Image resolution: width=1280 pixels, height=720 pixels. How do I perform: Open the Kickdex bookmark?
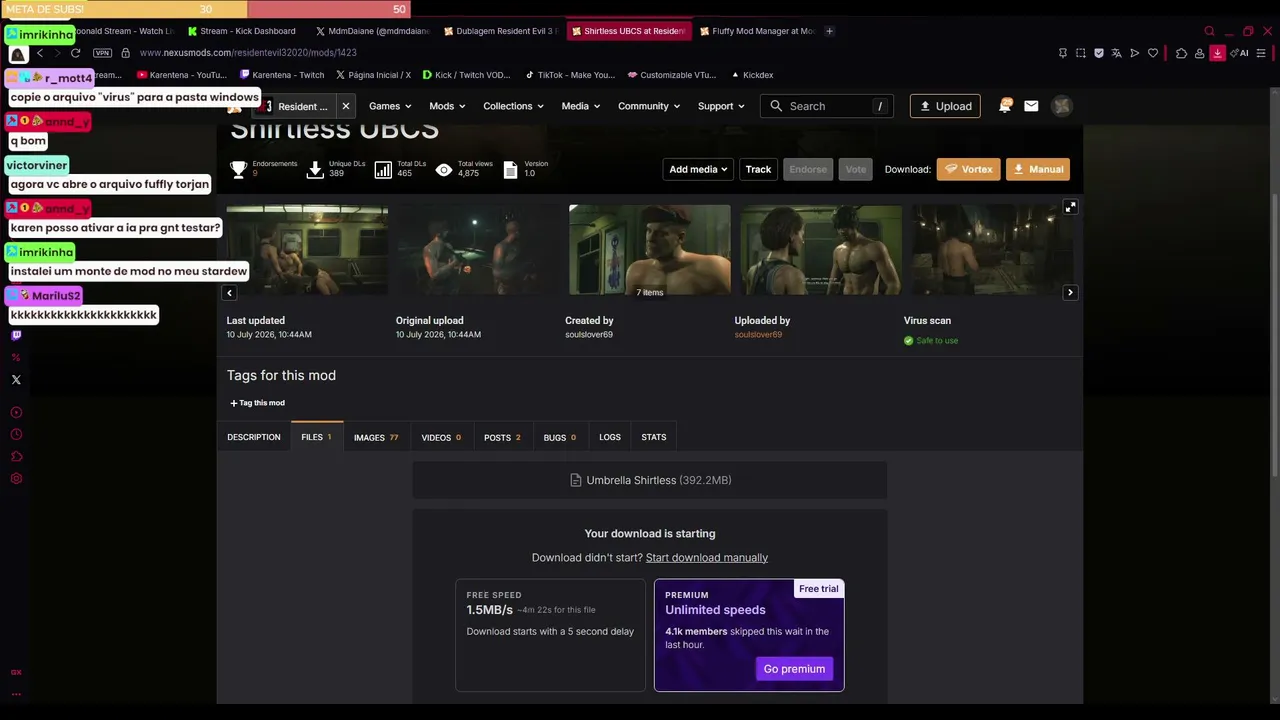(x=752, y=75)
